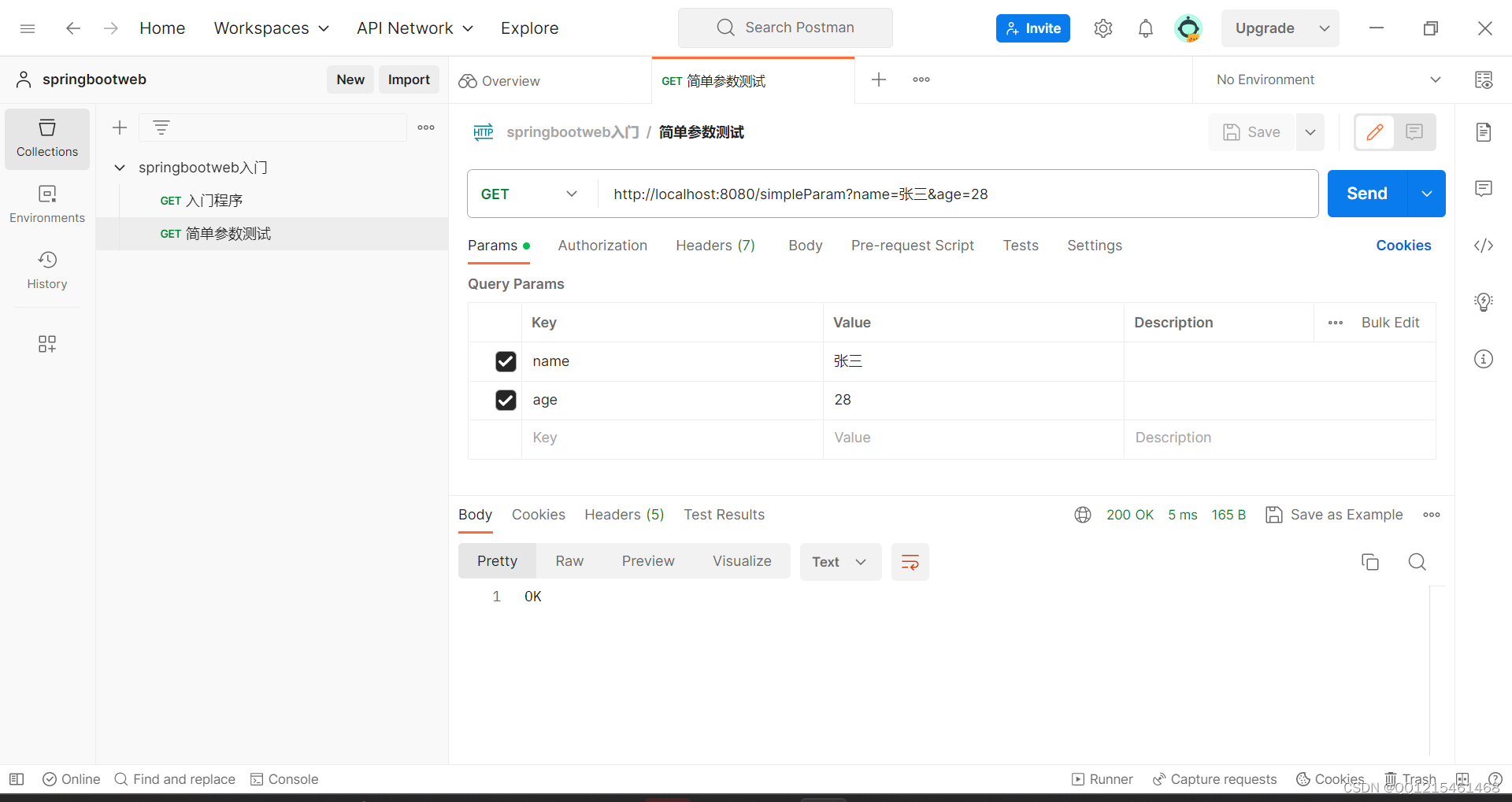
Task: Open the No Environment selector
Action: pyautogui.click(x=1329, y=79)
